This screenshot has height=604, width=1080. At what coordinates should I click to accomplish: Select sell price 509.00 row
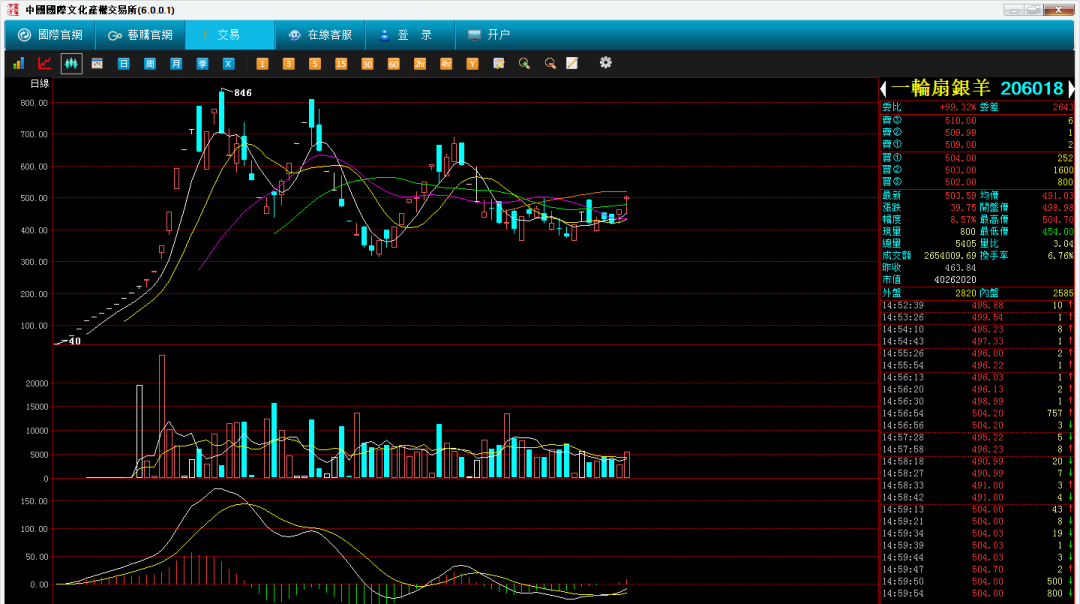[977, 145]
